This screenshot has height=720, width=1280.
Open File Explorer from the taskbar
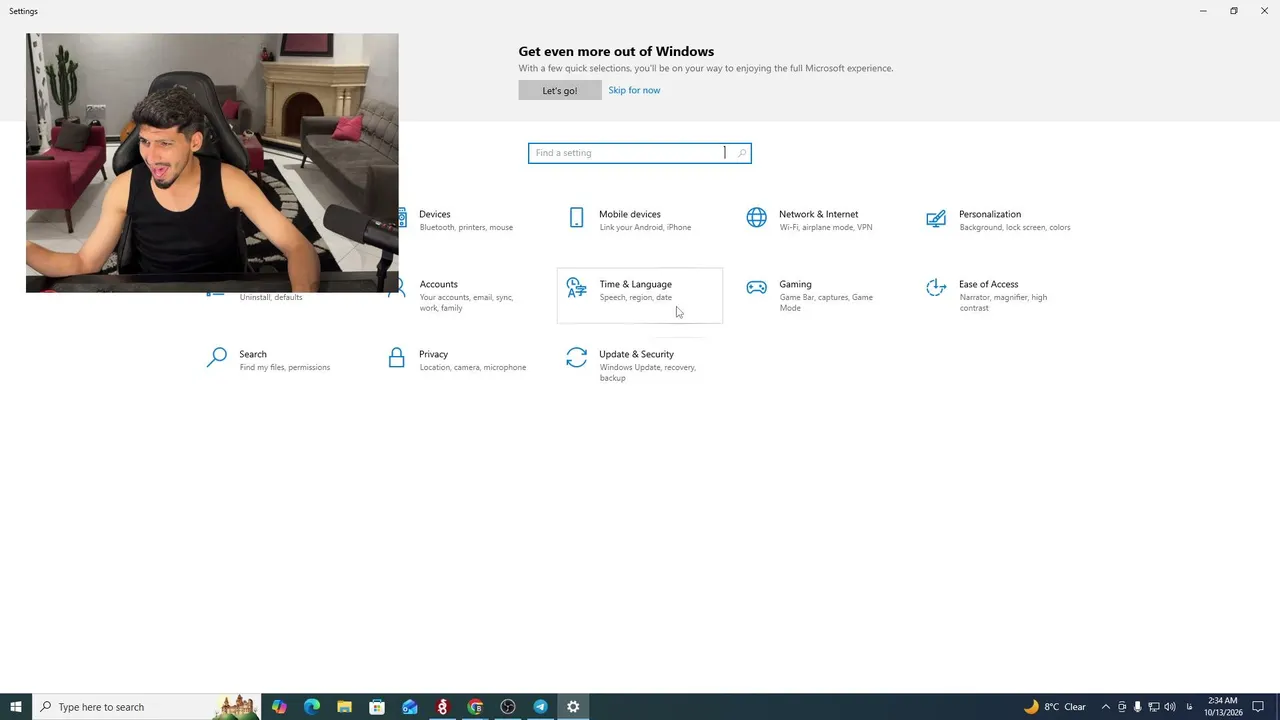[x=344, y=707]
